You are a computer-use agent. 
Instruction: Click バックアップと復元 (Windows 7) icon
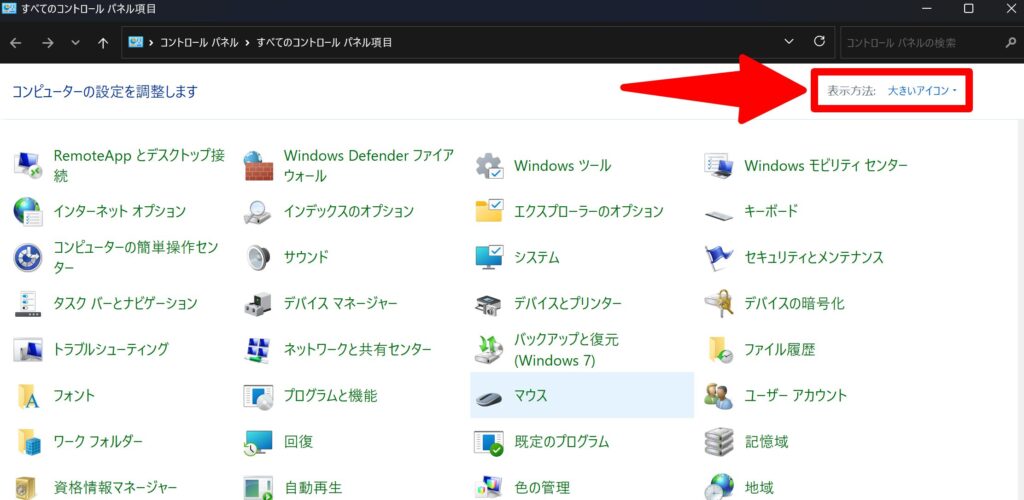488,349
